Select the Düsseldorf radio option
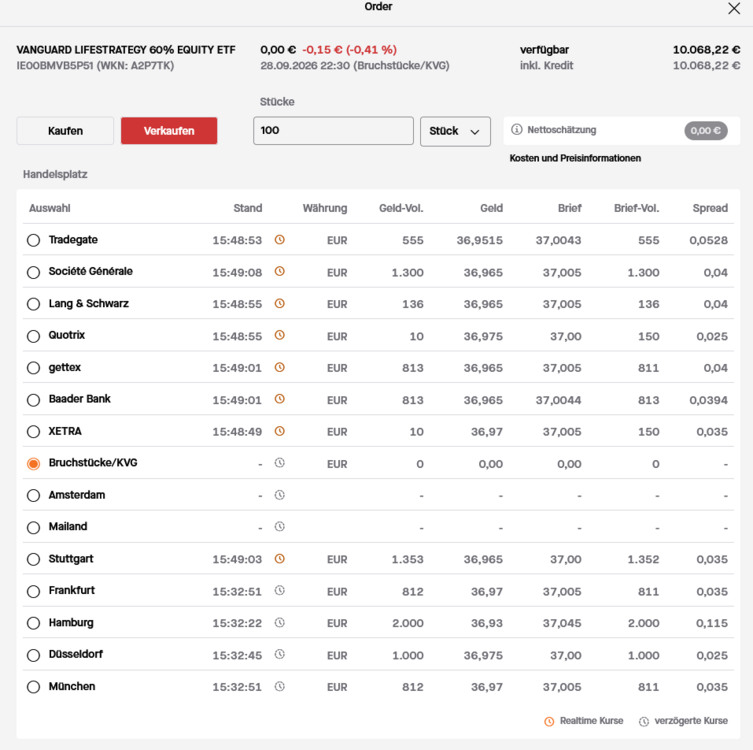The width and height of the screenshot is (753, 750). click(33, 655)
